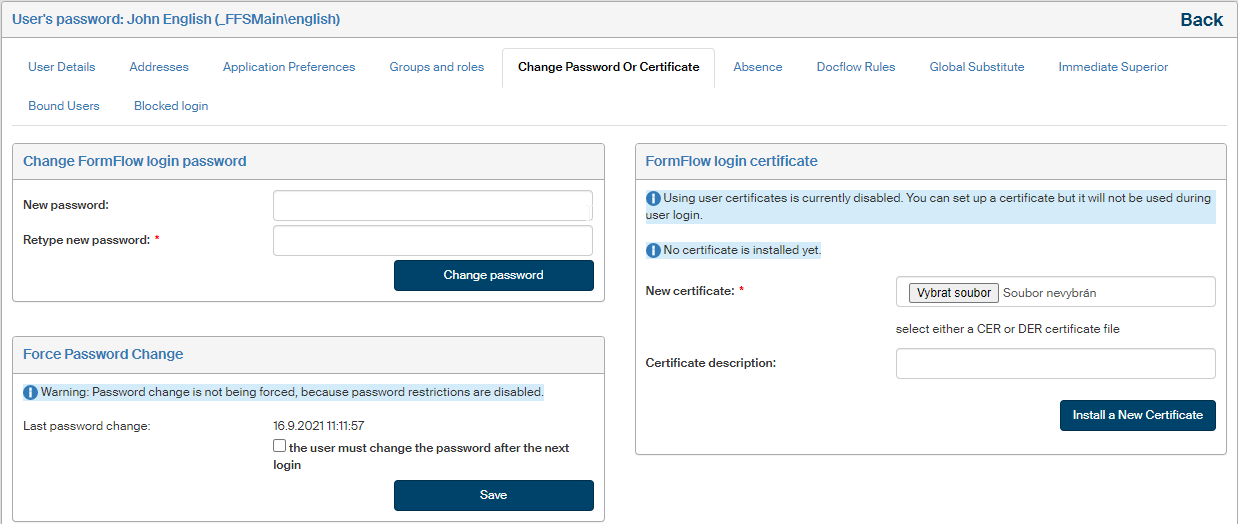Click info icon beside 'No certificate is installed'
This screenshot has height=524, width=1238.
pos(654,250)
